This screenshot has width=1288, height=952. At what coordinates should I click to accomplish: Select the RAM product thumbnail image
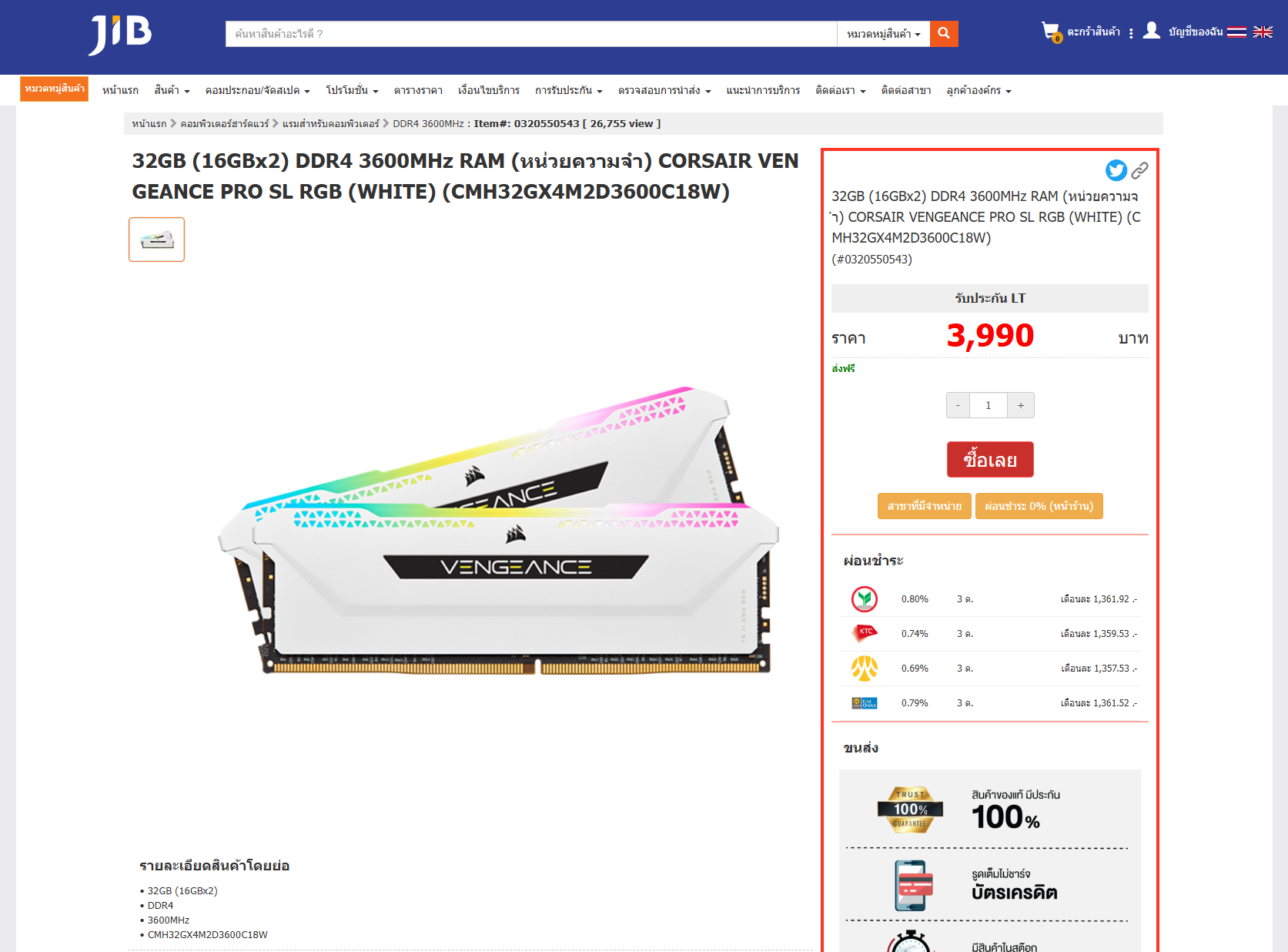tap(156, 240)
